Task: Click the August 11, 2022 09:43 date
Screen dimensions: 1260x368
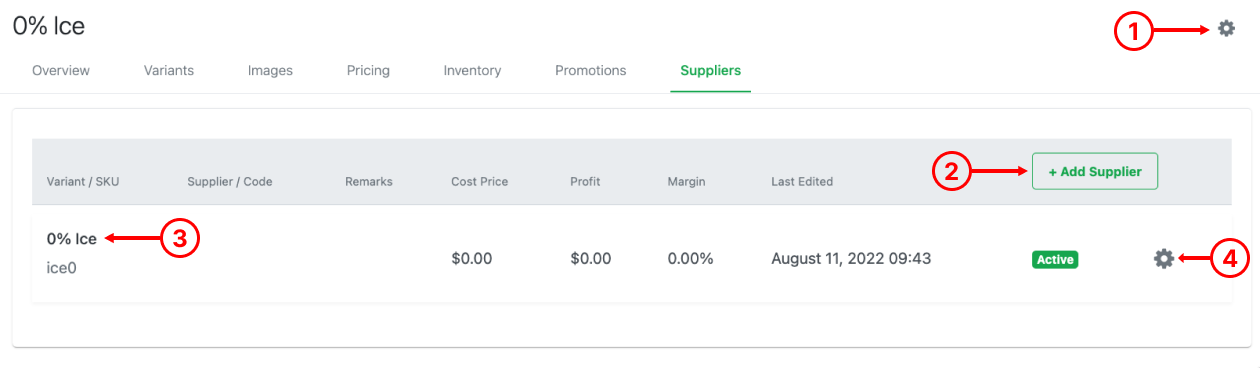Action: click(x=851, y=258)
